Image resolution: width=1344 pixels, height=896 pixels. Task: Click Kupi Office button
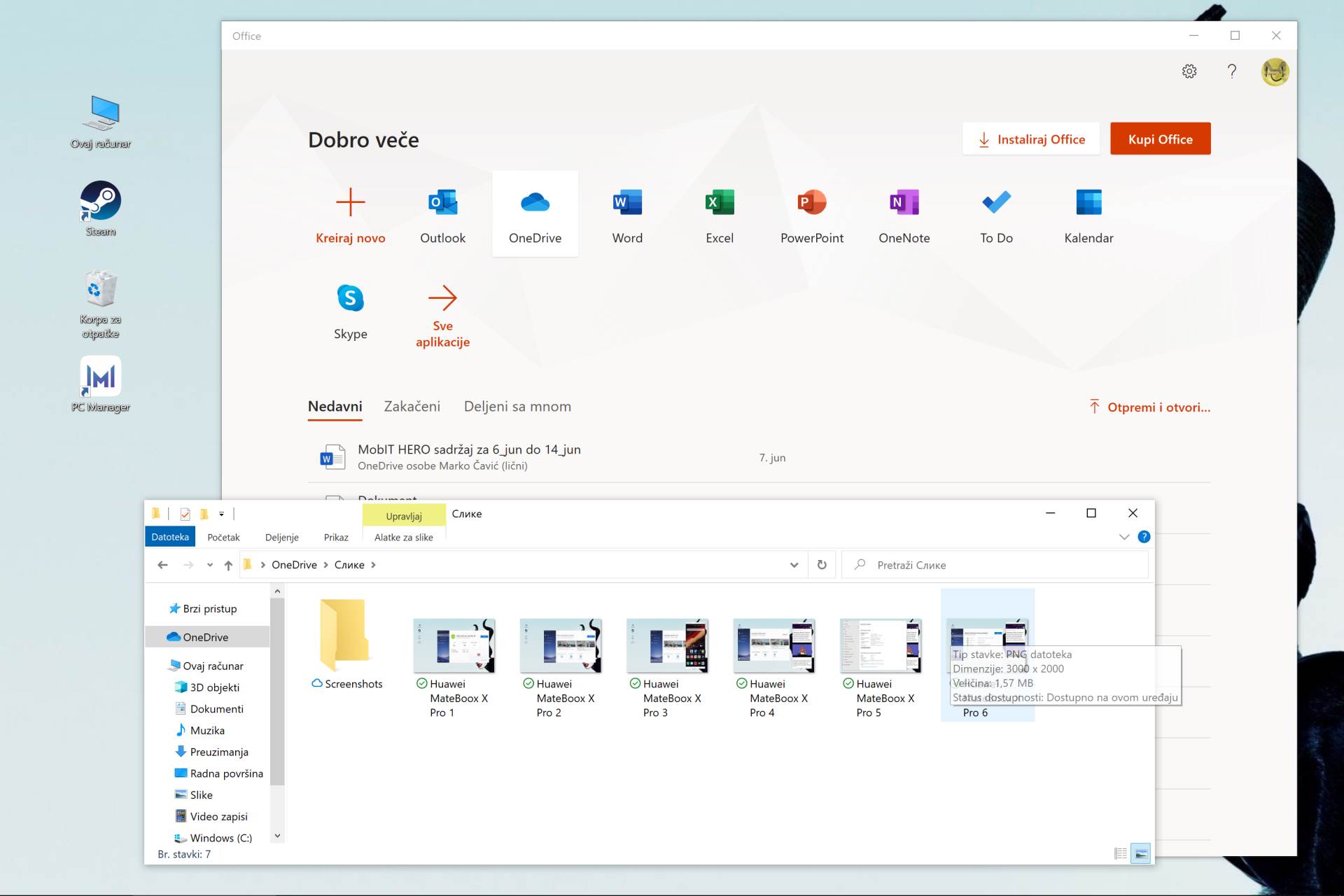[1160, 139]
